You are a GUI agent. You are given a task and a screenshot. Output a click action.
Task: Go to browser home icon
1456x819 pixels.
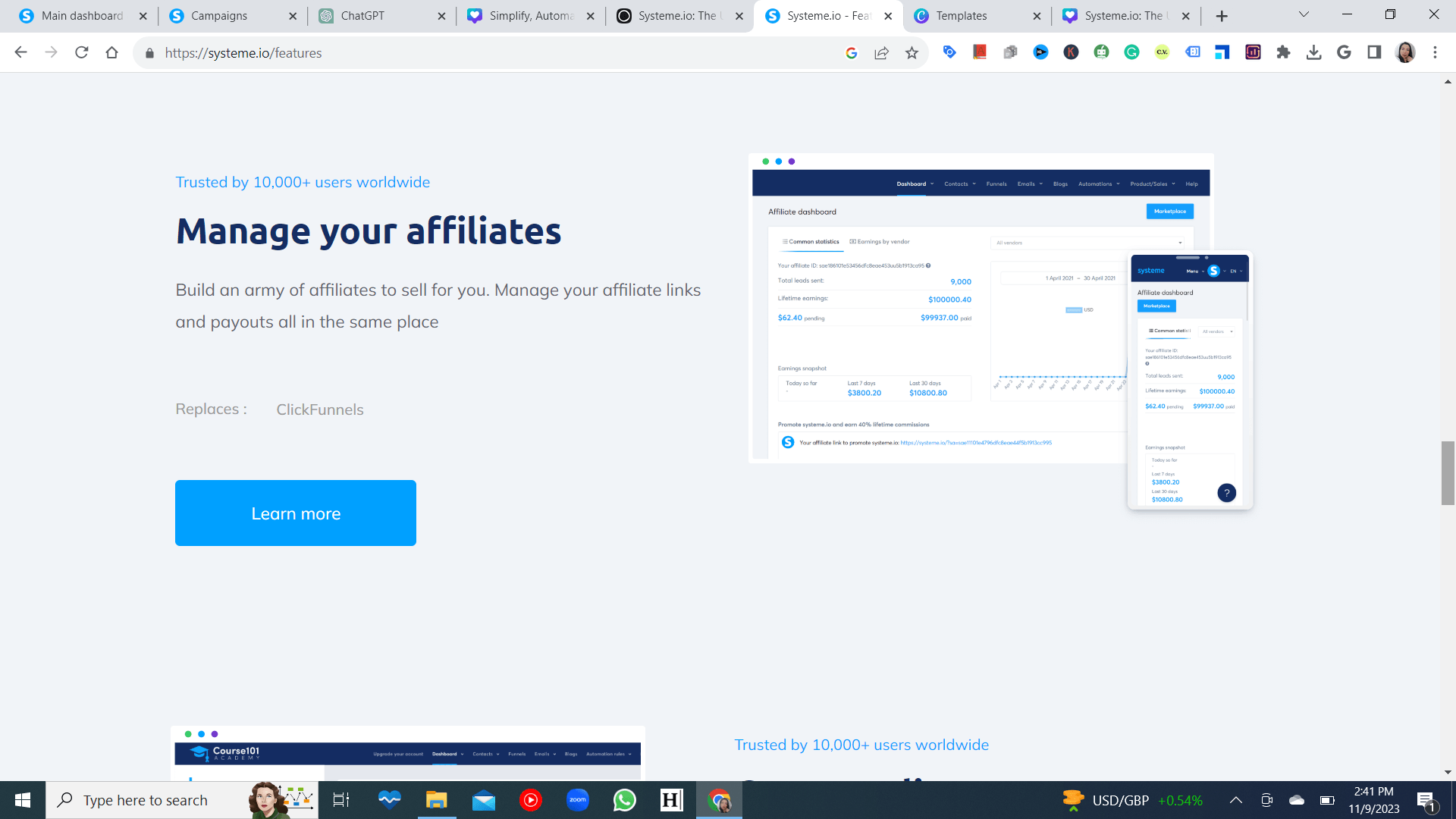(x=112, y=52)
